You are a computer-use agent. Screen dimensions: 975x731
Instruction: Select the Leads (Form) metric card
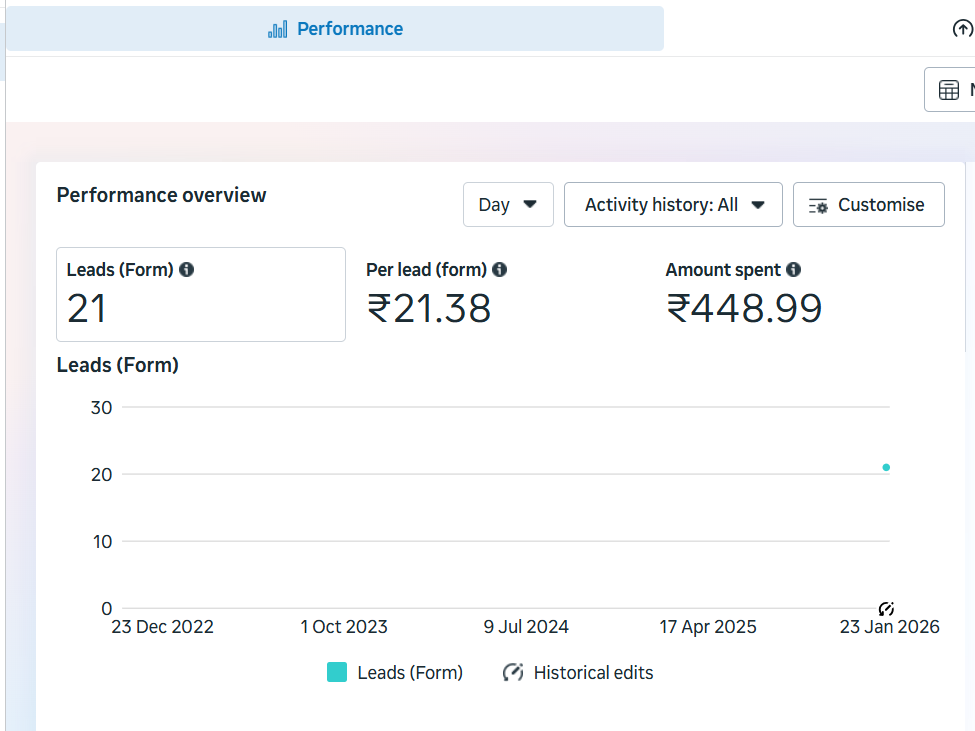tap(200, 295)
